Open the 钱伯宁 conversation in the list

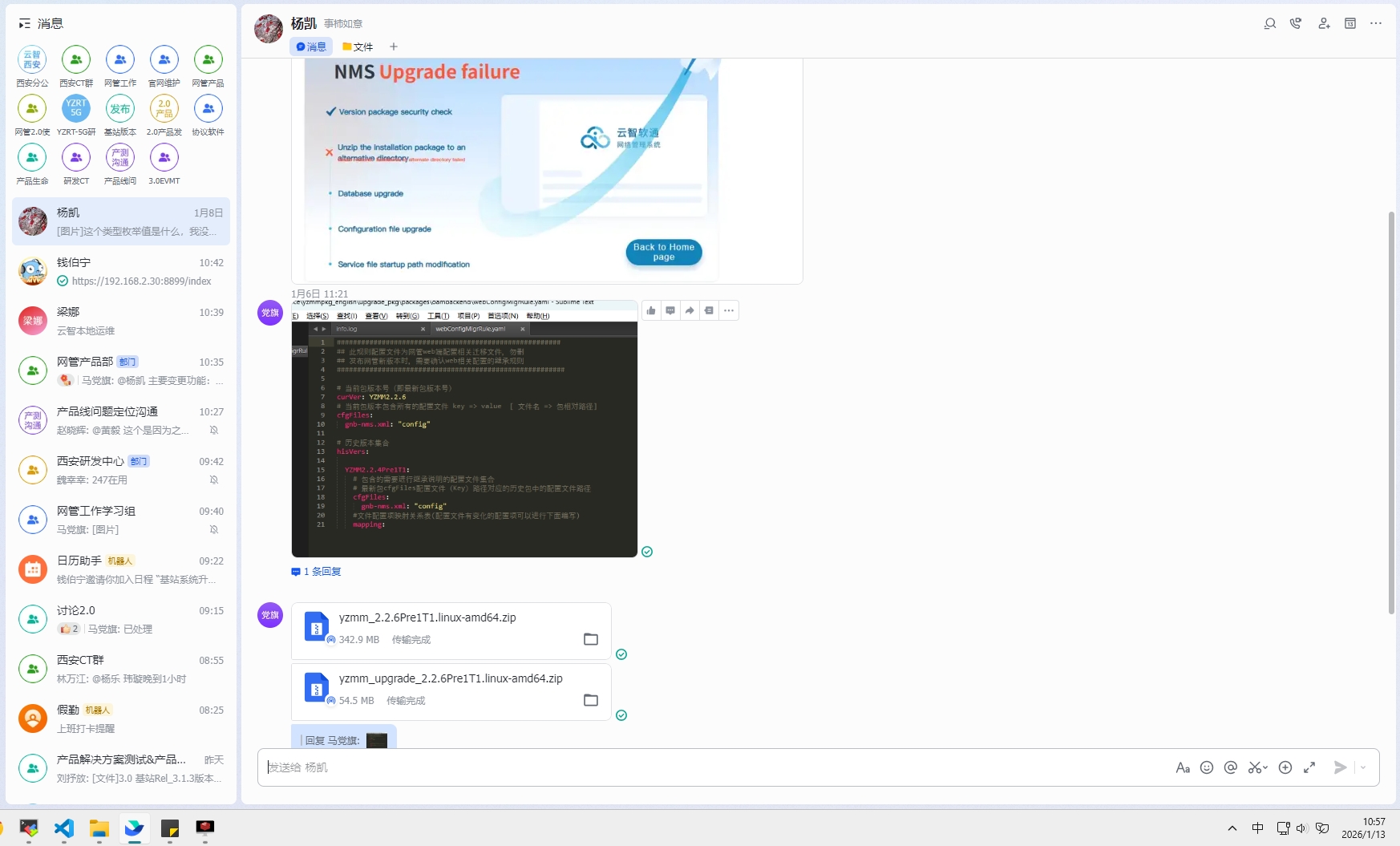click(x=120, y=272)
